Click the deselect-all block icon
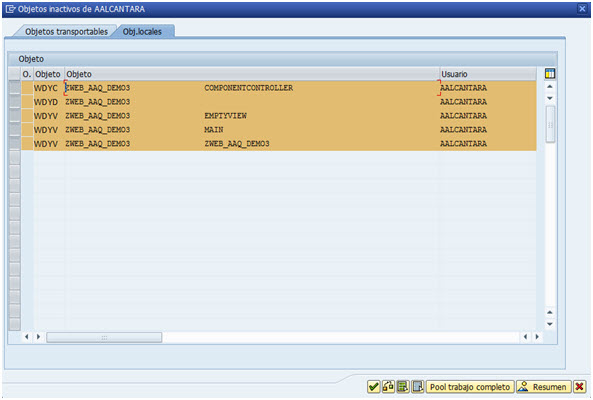 (418, 387)
